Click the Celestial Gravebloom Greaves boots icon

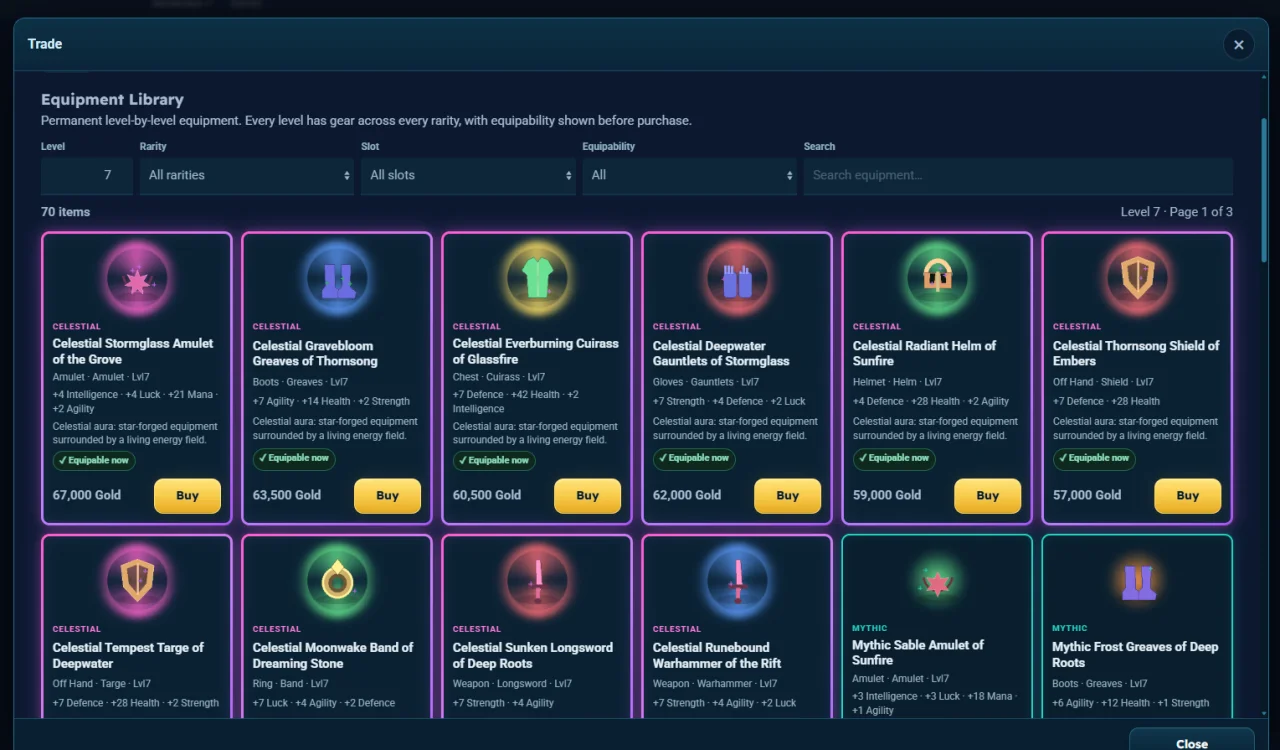pyautogui.click(x=337, y=280)
